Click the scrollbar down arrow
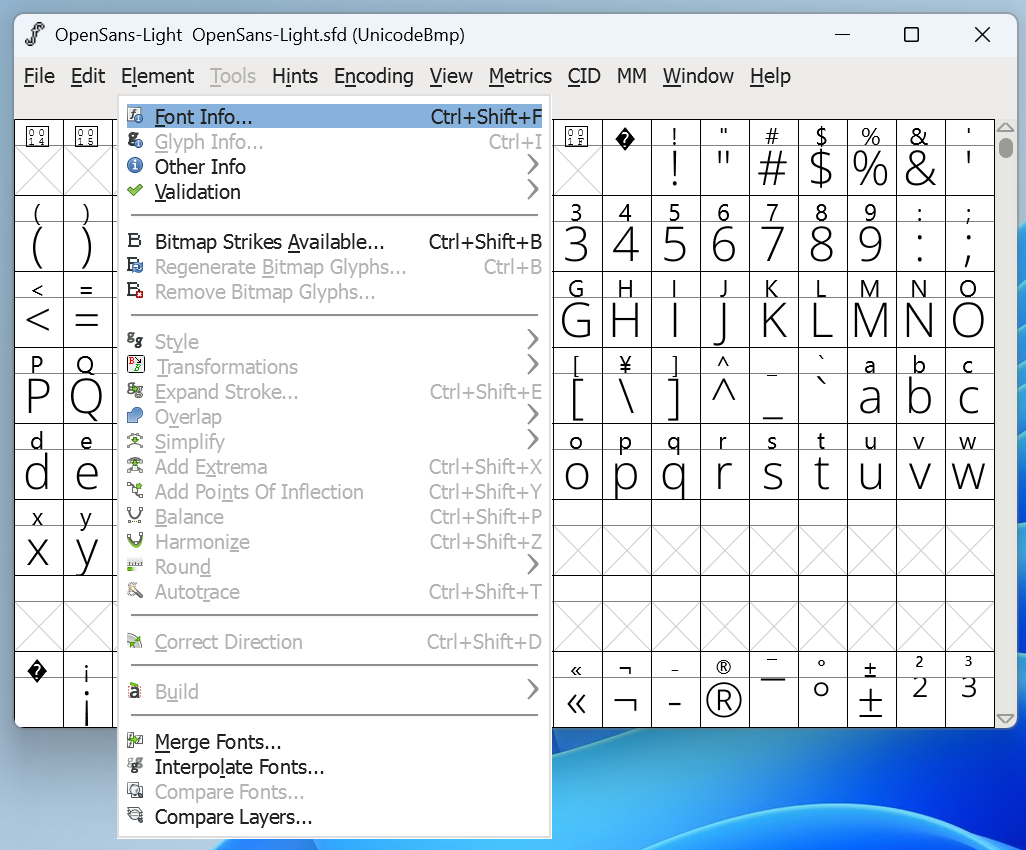 tap(1006, 718)
